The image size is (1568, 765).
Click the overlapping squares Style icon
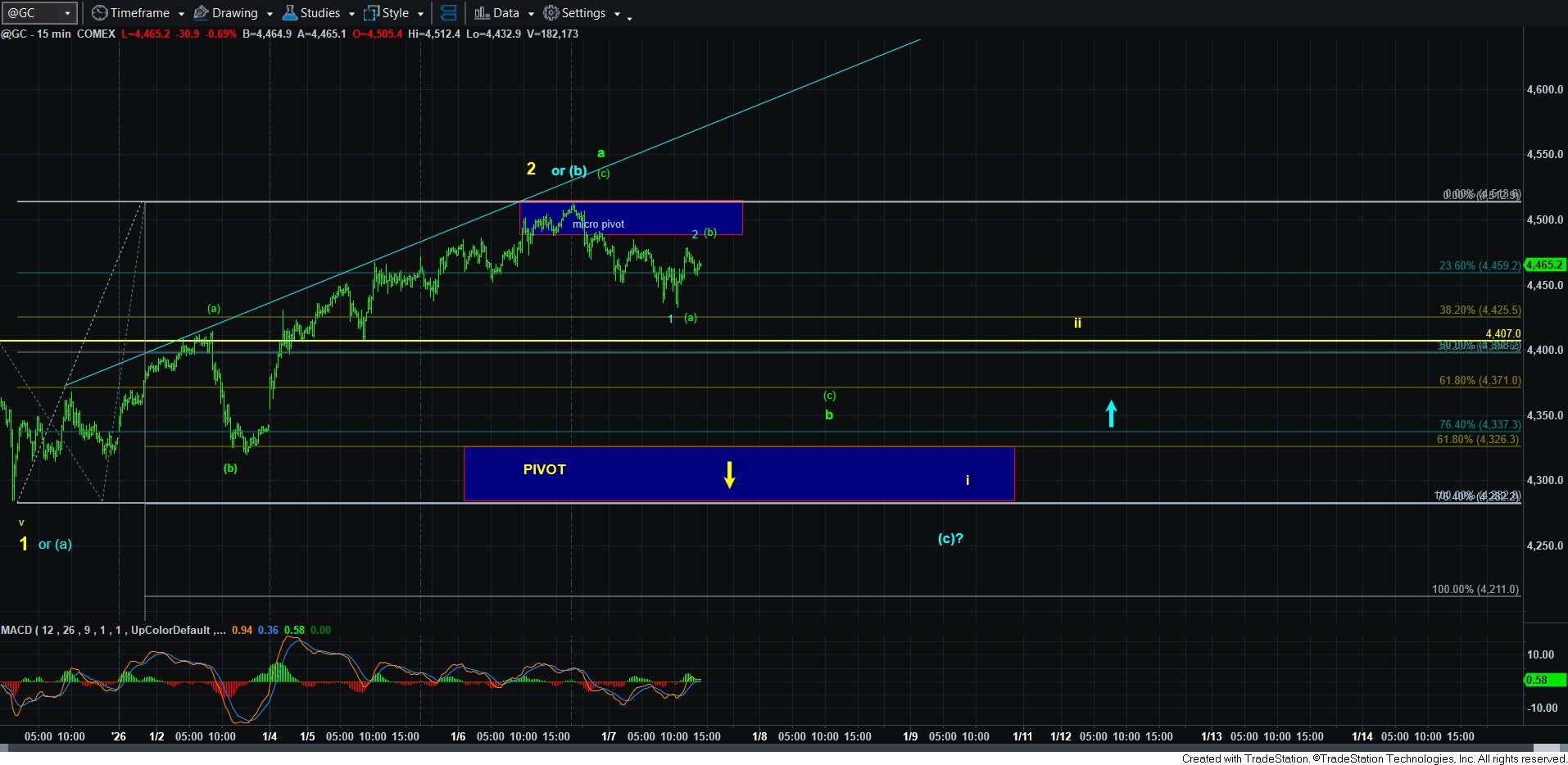[371, 13]
